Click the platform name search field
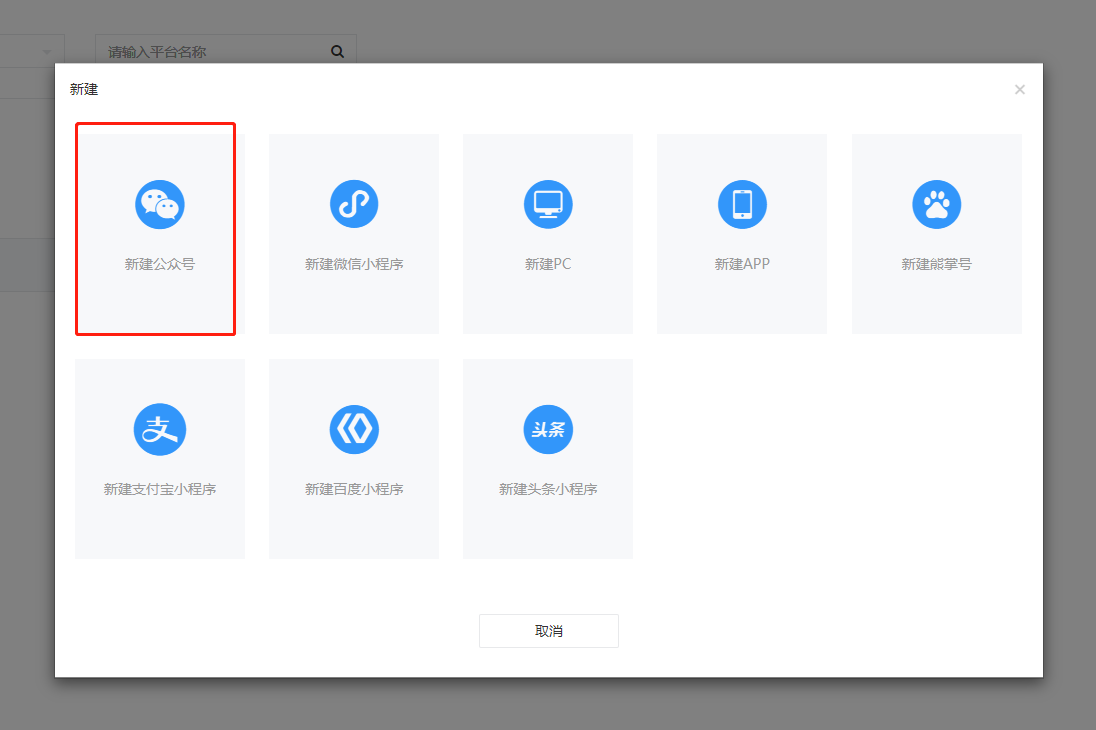 point(226,51)
